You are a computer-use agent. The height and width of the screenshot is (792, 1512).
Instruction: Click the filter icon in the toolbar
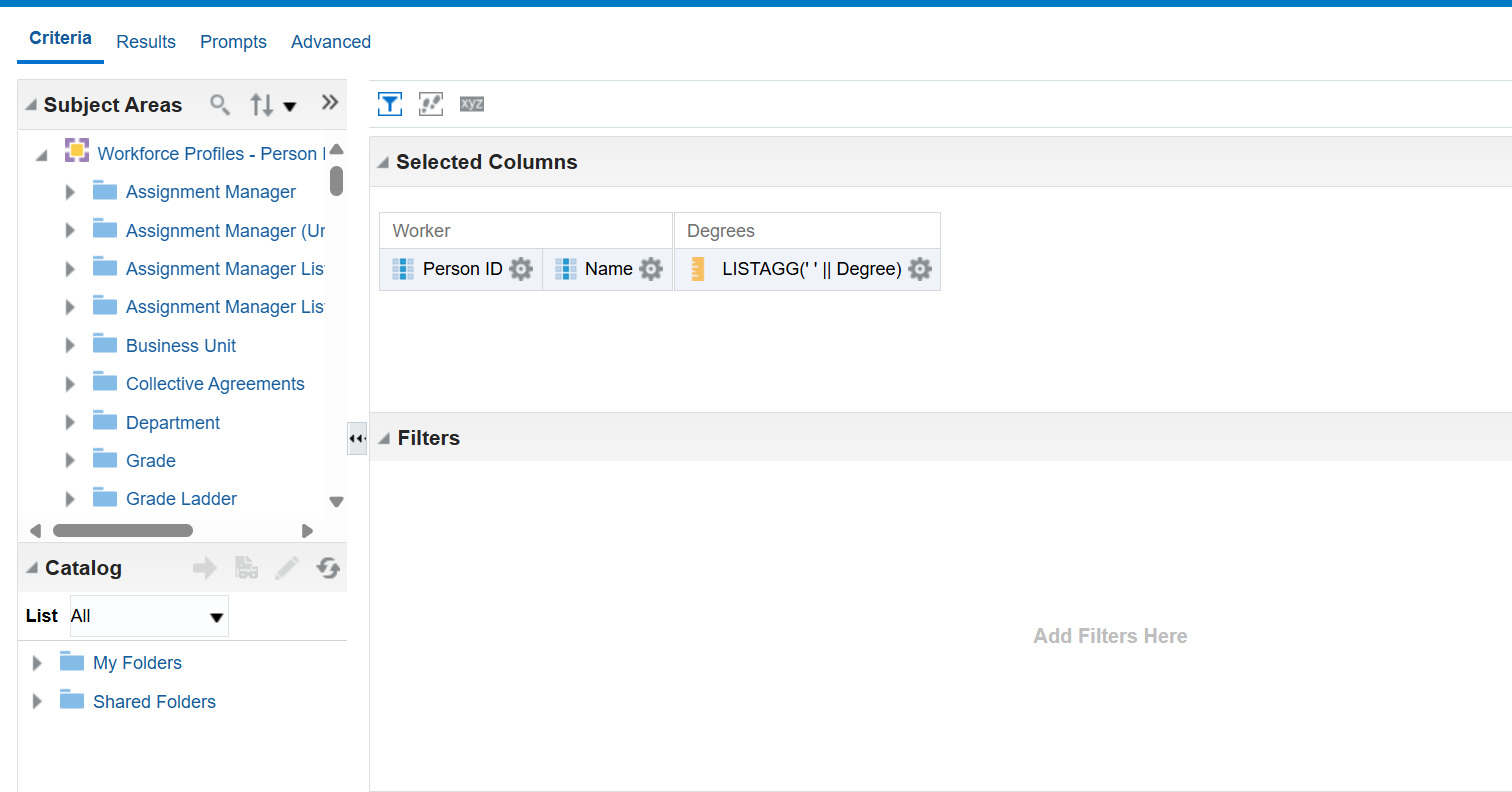(390, 104)
